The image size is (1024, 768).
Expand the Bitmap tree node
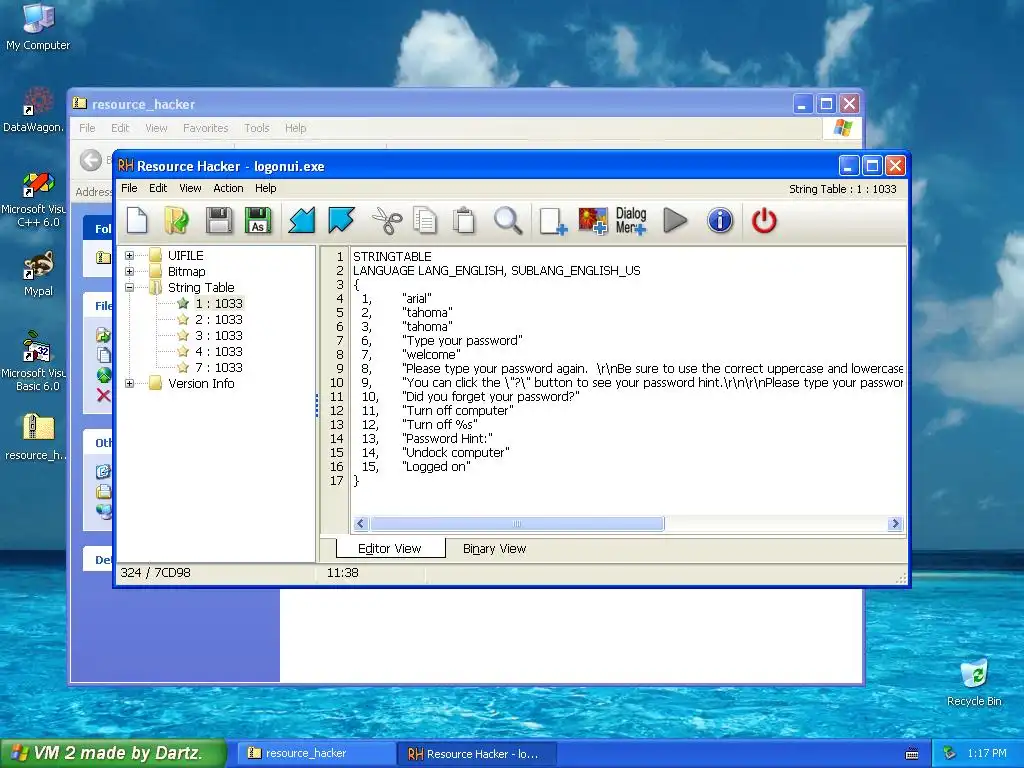pos(129,271)
